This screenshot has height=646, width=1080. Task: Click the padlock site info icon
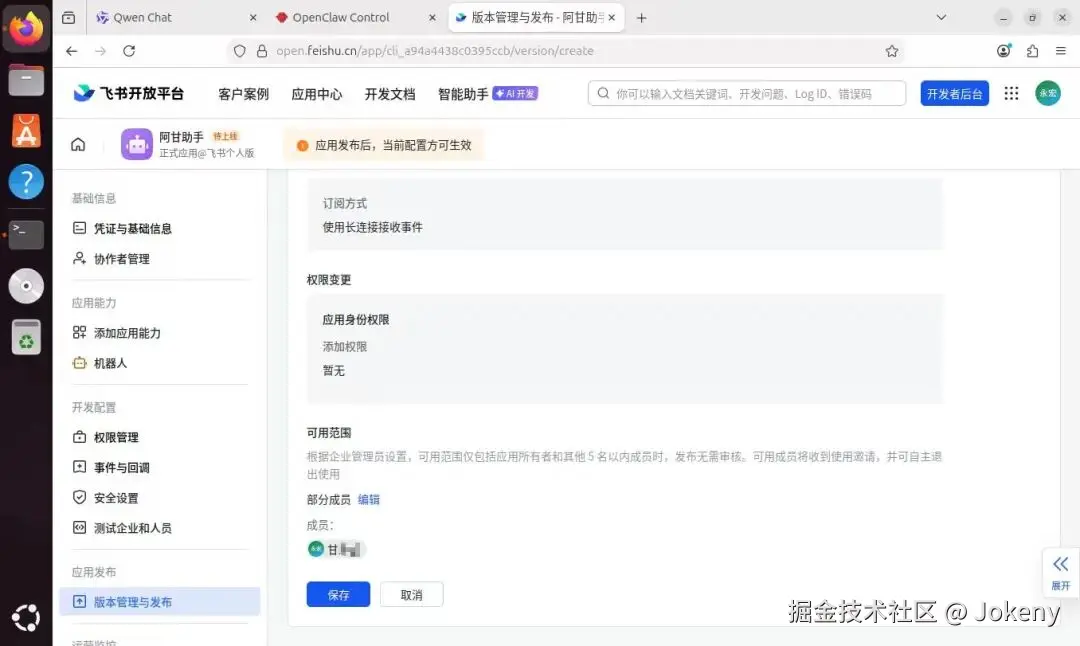point(262,51)
